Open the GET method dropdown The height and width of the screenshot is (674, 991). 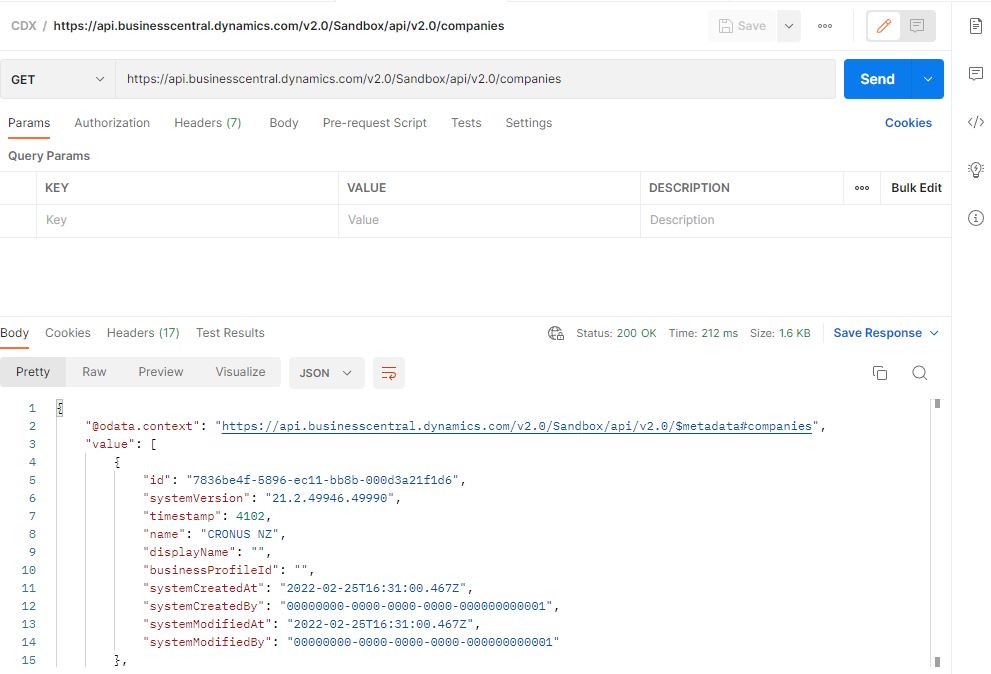tap(58, 79)
